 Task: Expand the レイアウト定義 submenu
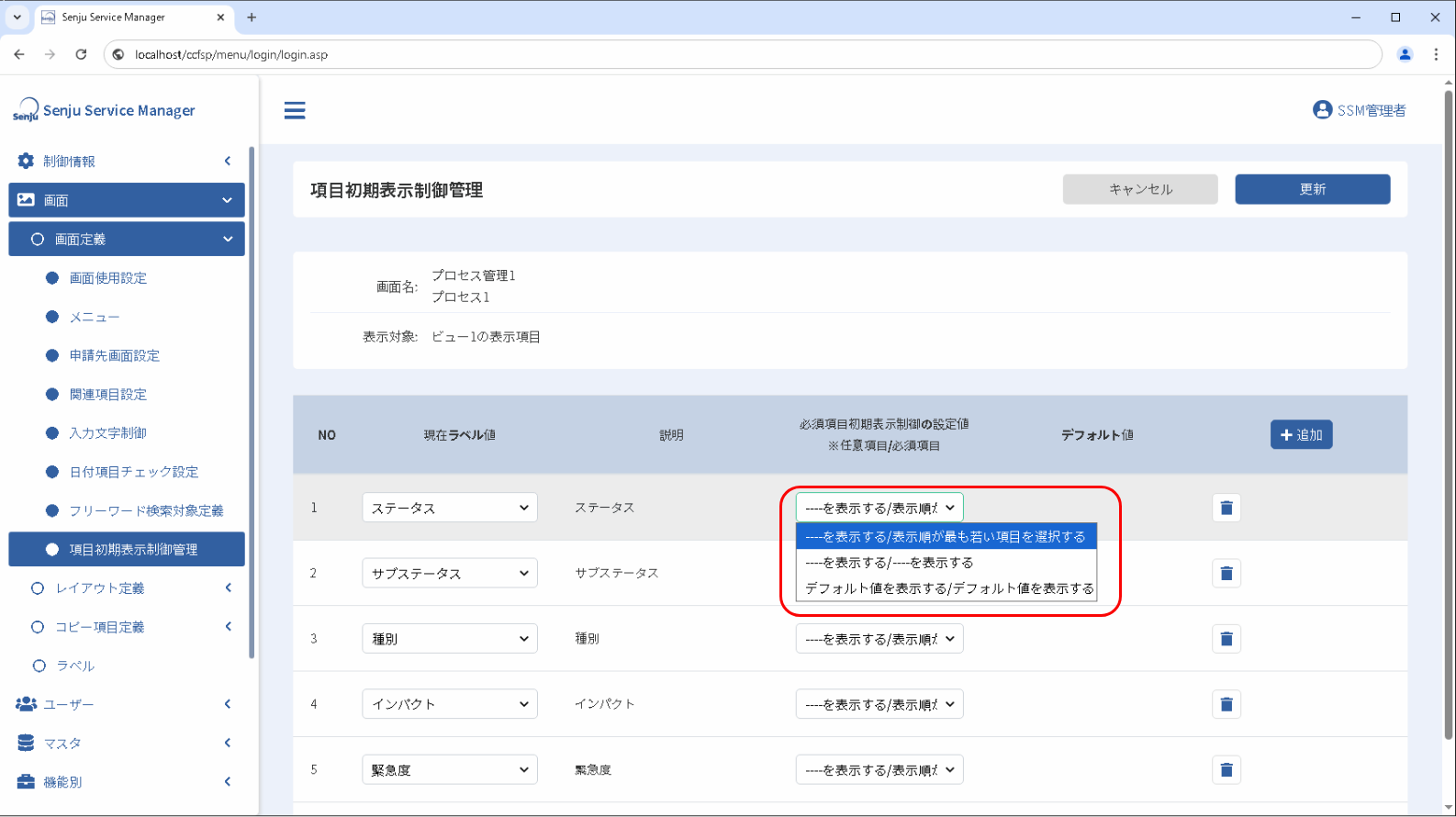pyautogui.click(x=127, y=588)
